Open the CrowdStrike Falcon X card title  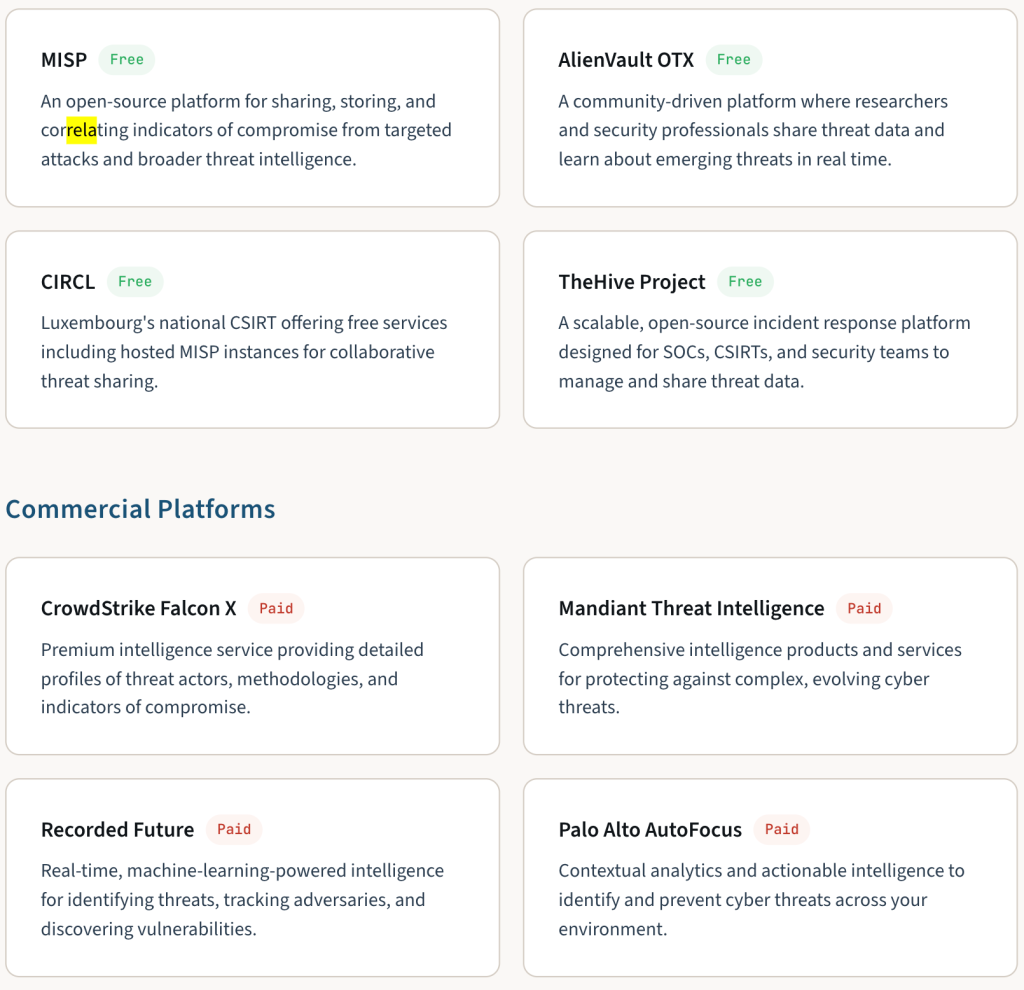click(x=139, y=608)
